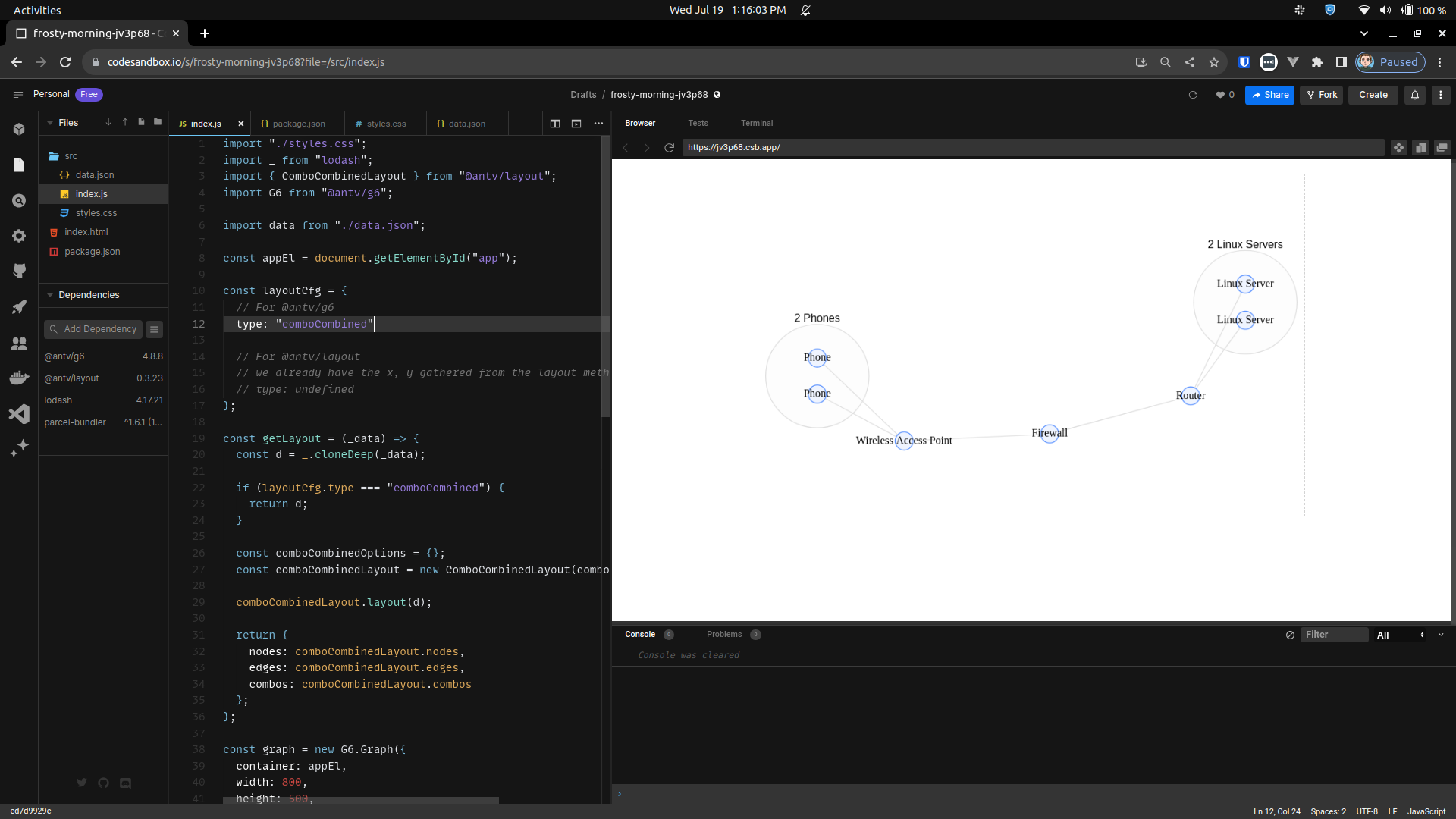
Task: Switch to the Tests tab
Action: [698, 123]
